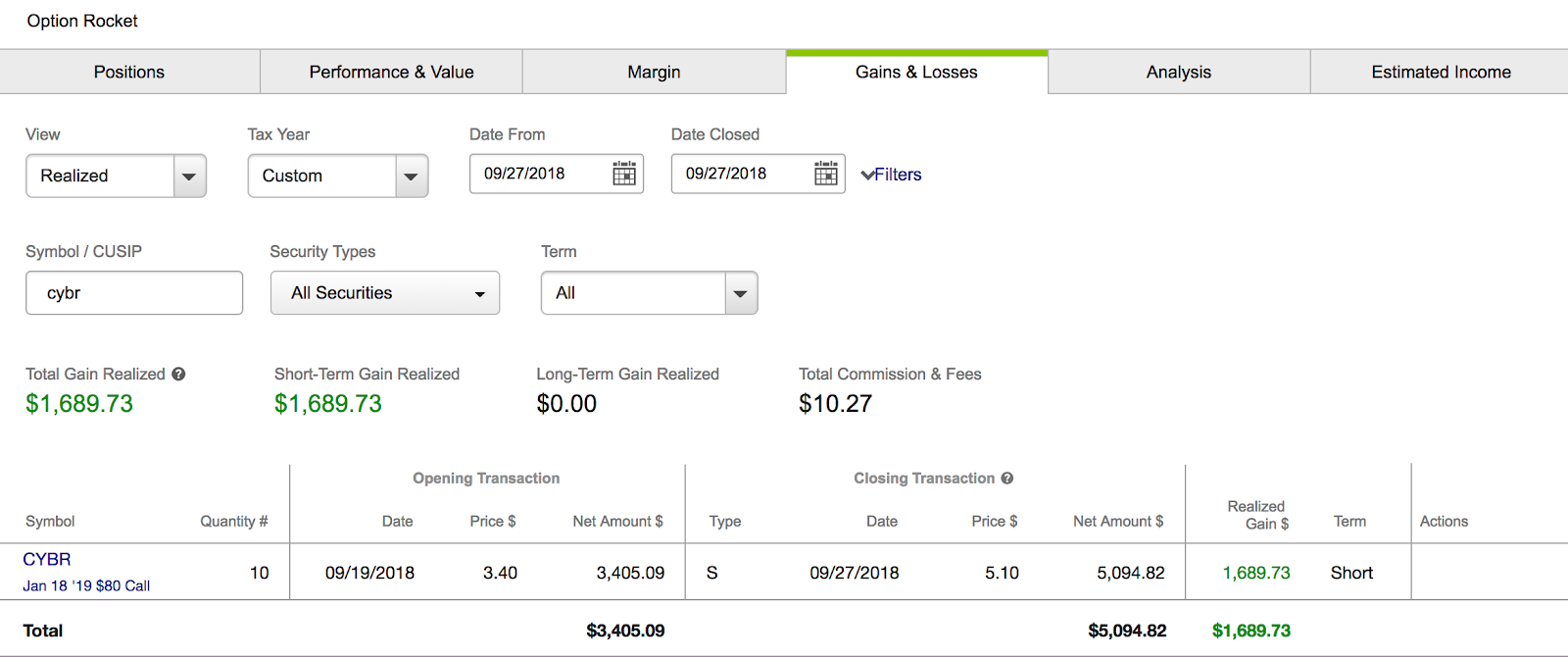Open the Jan 18 '19 $80 Call link
Screen dimensions: 1568x657
(86, 585)
